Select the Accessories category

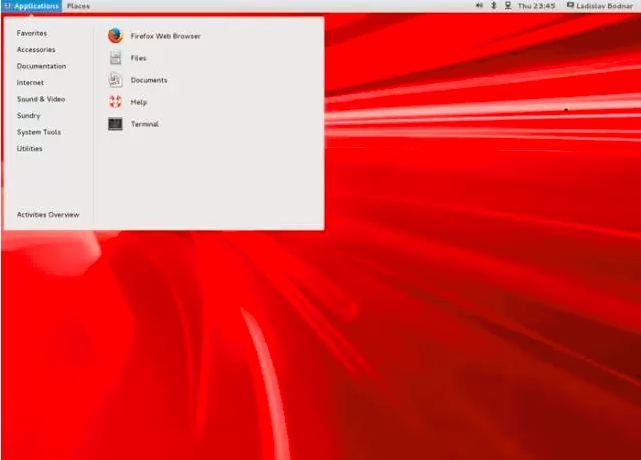coord(36,49)
